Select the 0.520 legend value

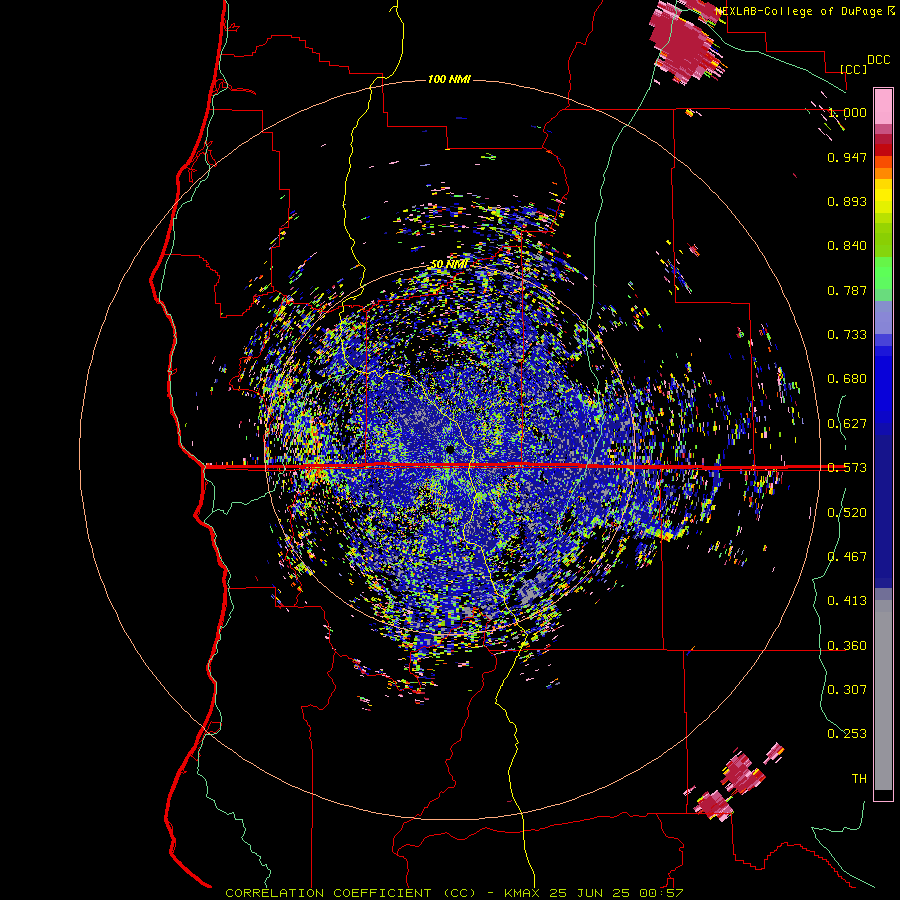(x=847, y=513)
